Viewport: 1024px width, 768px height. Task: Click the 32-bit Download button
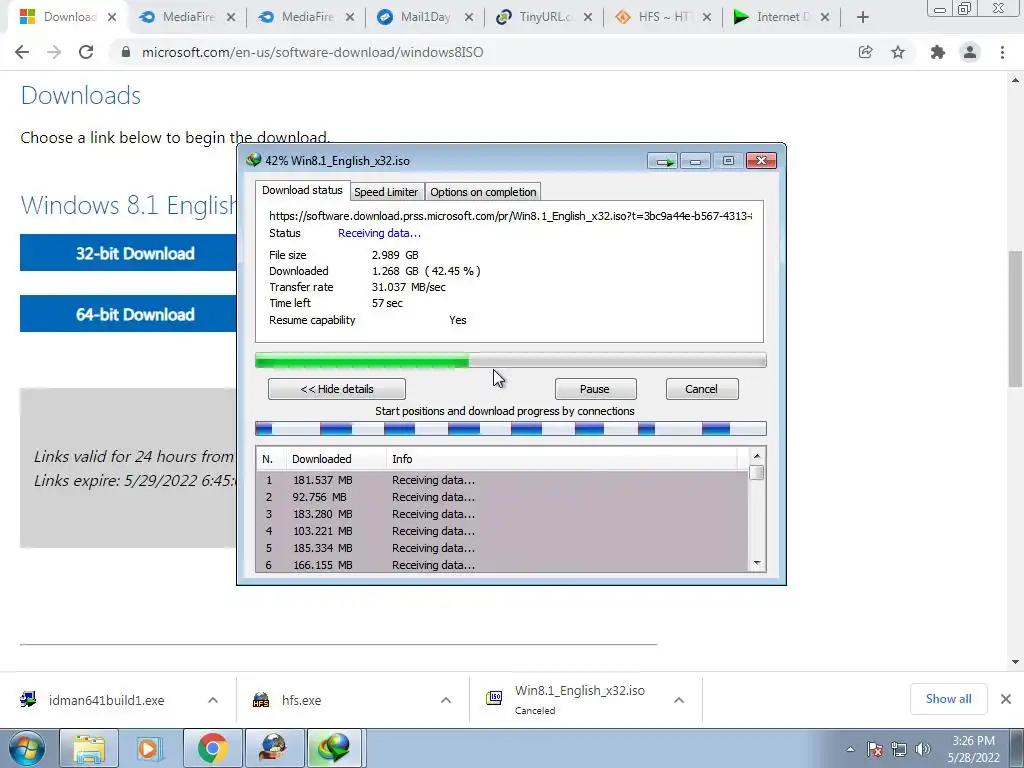tap(129, 253)
